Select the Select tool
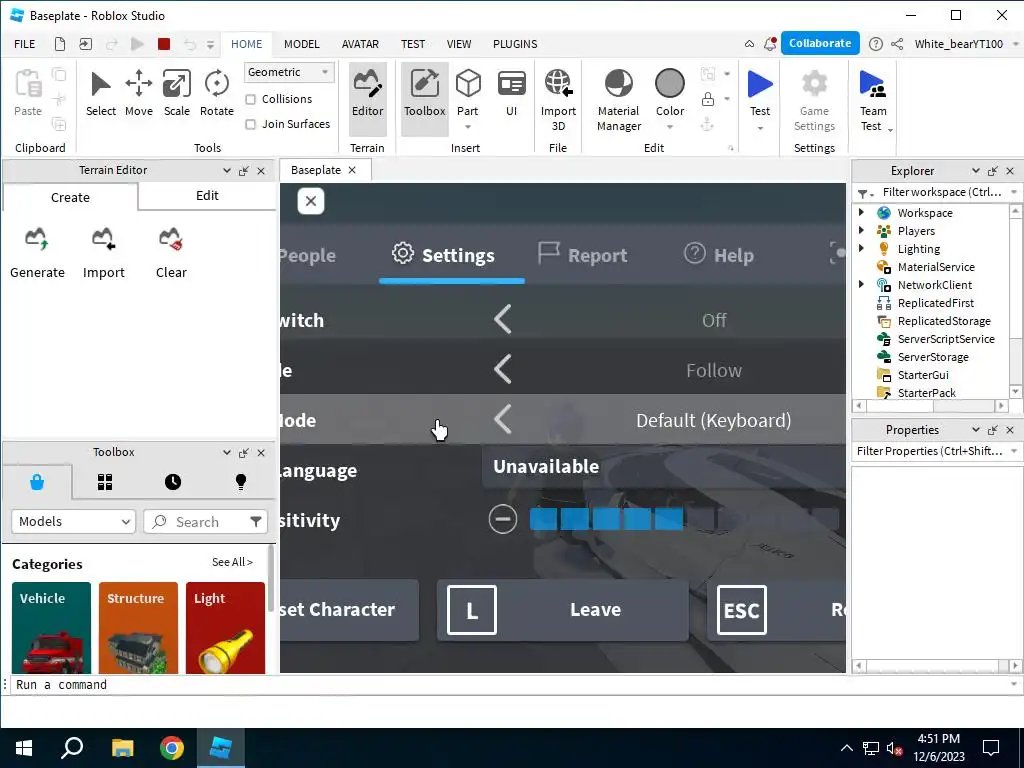Viewport: 1024px width, 768px height. (x=101, y=94)
